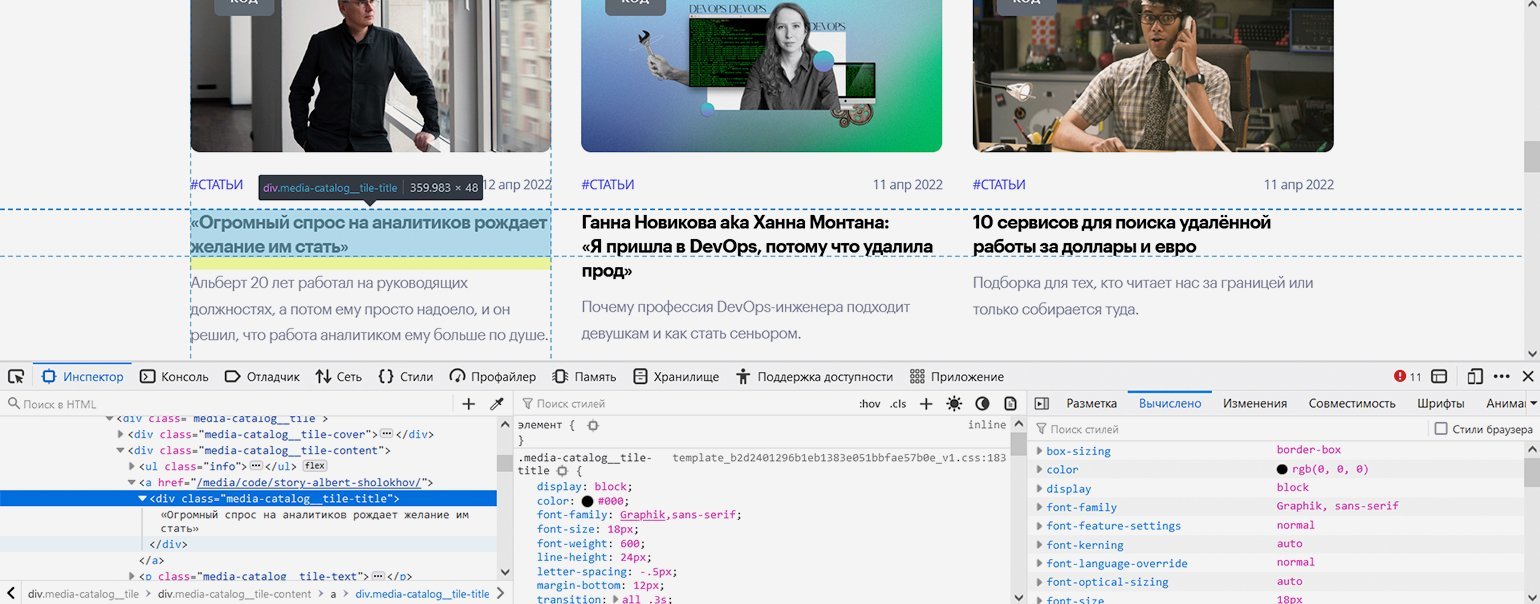Open the Отладчик debugger panel
Screen dimensions: 1540x604
coord(262,377)
